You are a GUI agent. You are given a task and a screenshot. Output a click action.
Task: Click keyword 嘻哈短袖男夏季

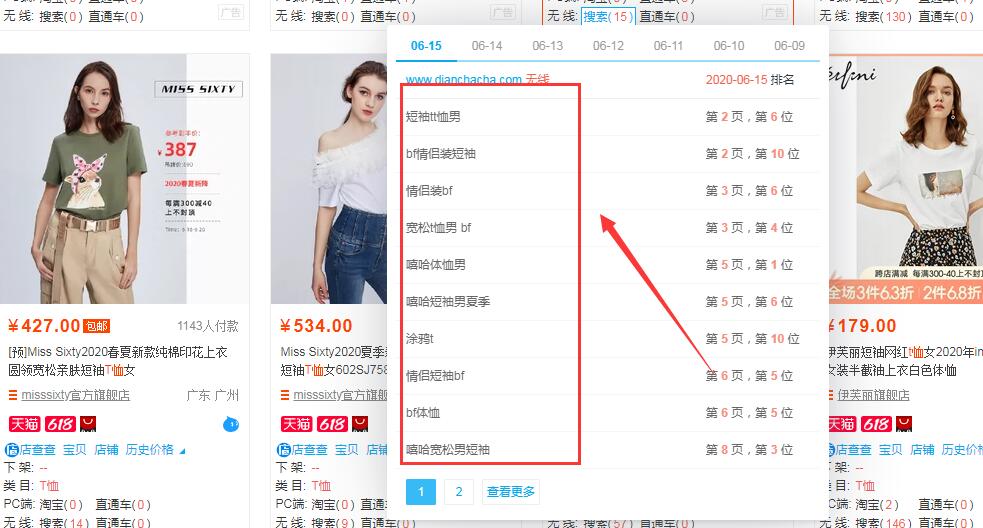(448, 302)
